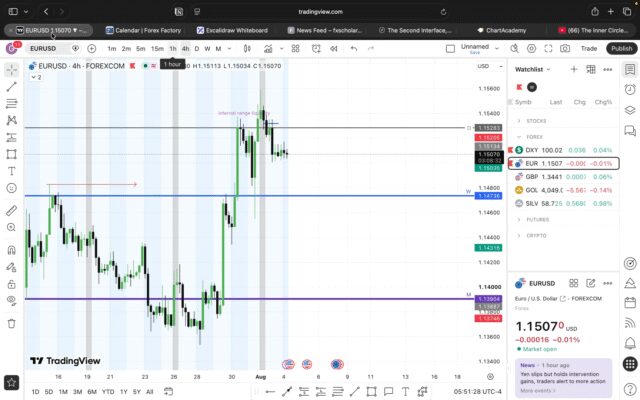Image resolution: width=640 pixels, height=400 pixels.
Task: Select the W weekly timeframe
Action: (x=207, y=49)
